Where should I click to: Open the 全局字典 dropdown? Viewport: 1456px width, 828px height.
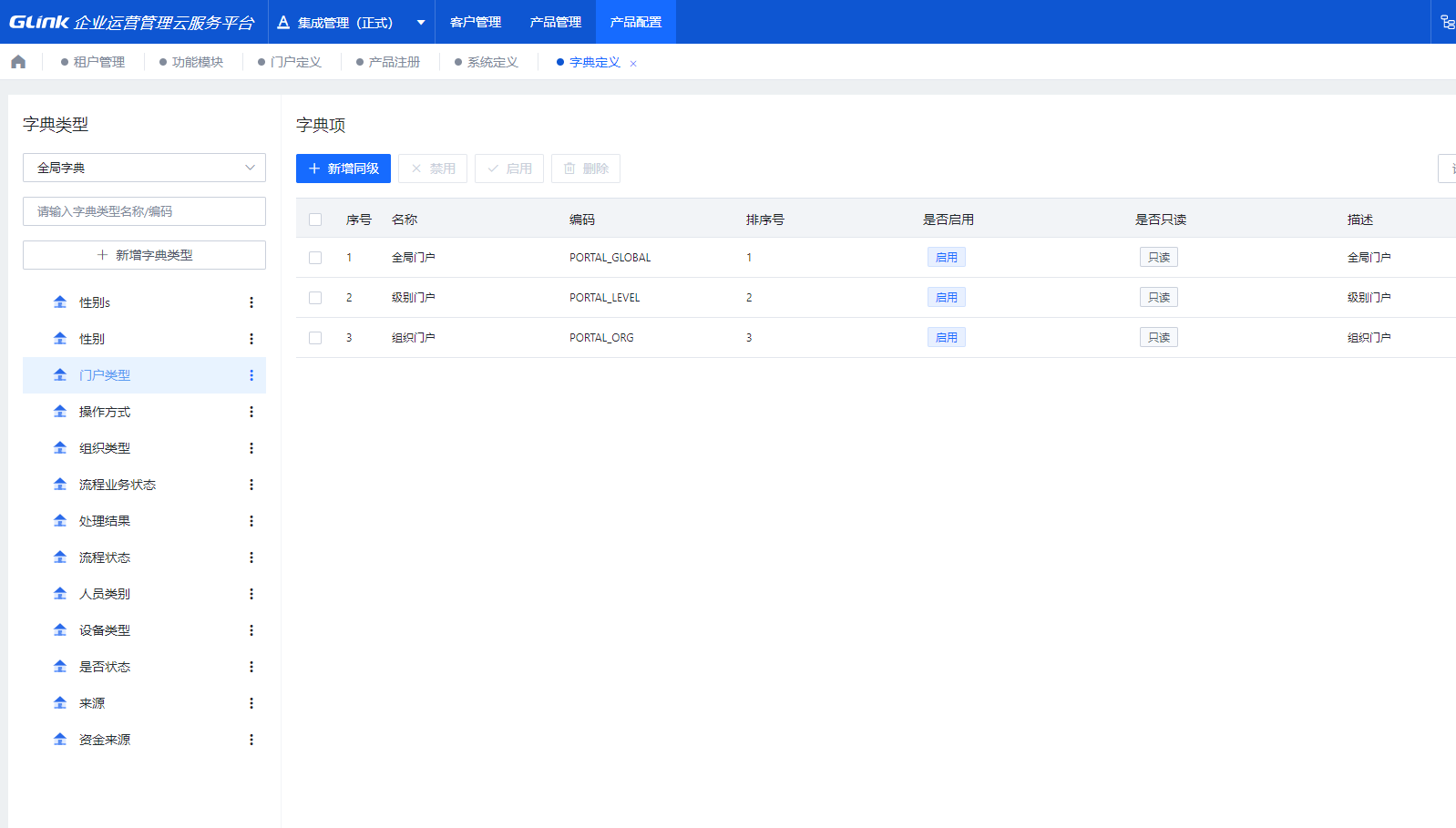click(144, 168)
